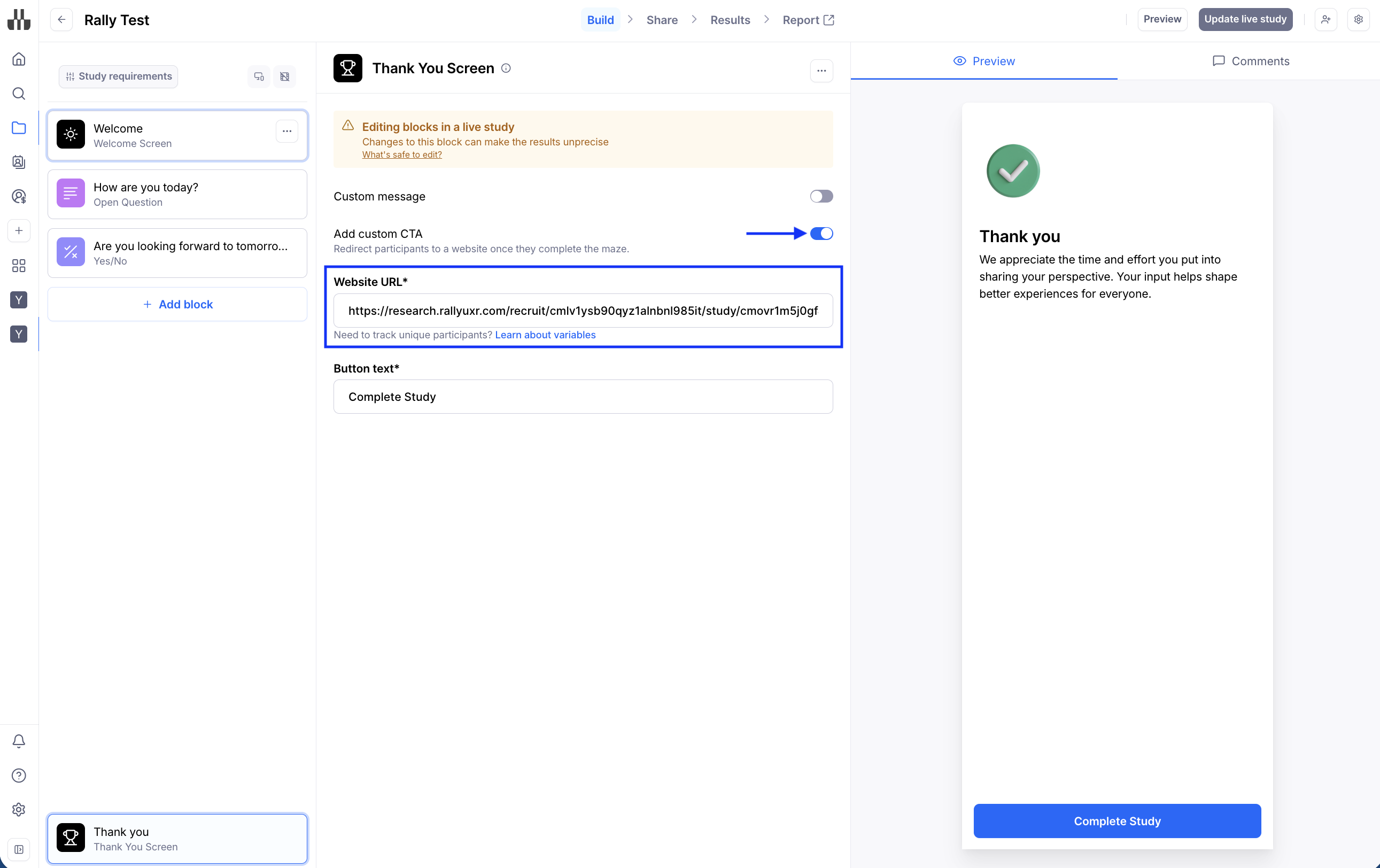Click the warning triangle icon in the alert
The image size is (1380, 868).
(x=348, y=126)
